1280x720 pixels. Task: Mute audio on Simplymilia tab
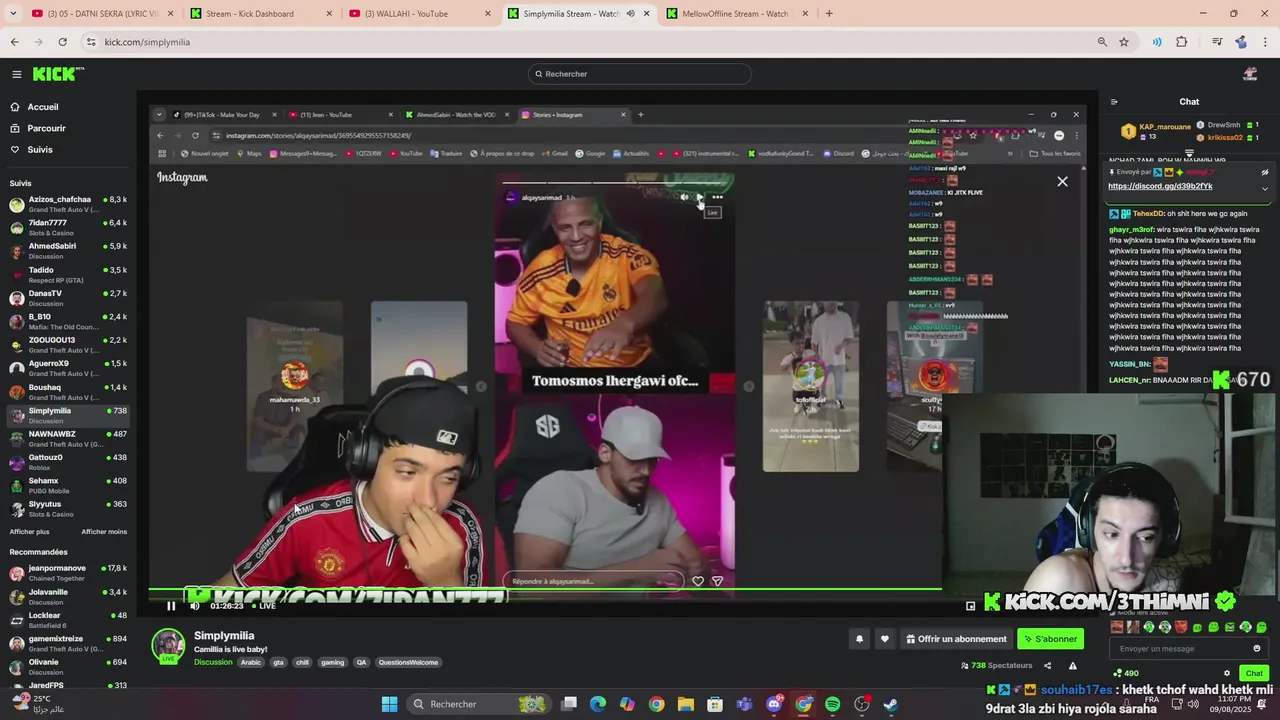(x=630, y=14)
